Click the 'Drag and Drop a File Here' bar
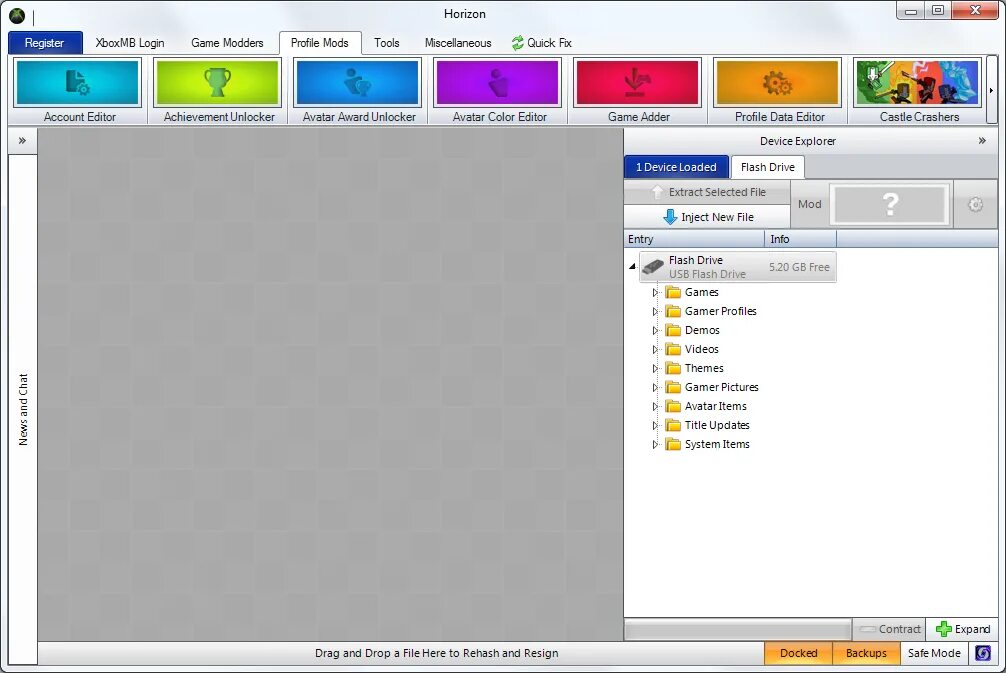1006x673 pixels. (x=400, y=653)
